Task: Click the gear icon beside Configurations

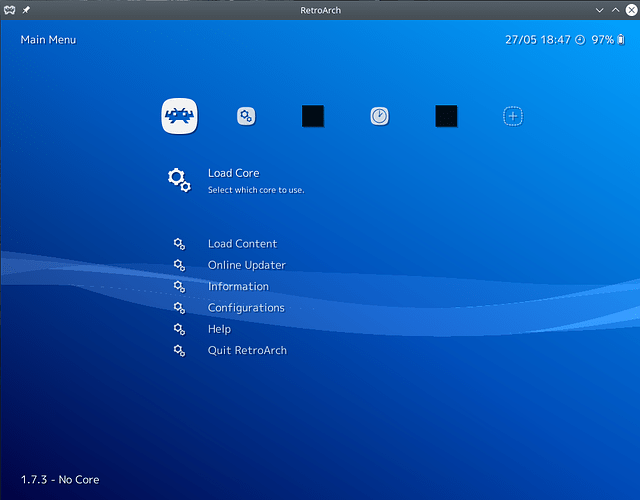Action: click(x=179, y=308)
